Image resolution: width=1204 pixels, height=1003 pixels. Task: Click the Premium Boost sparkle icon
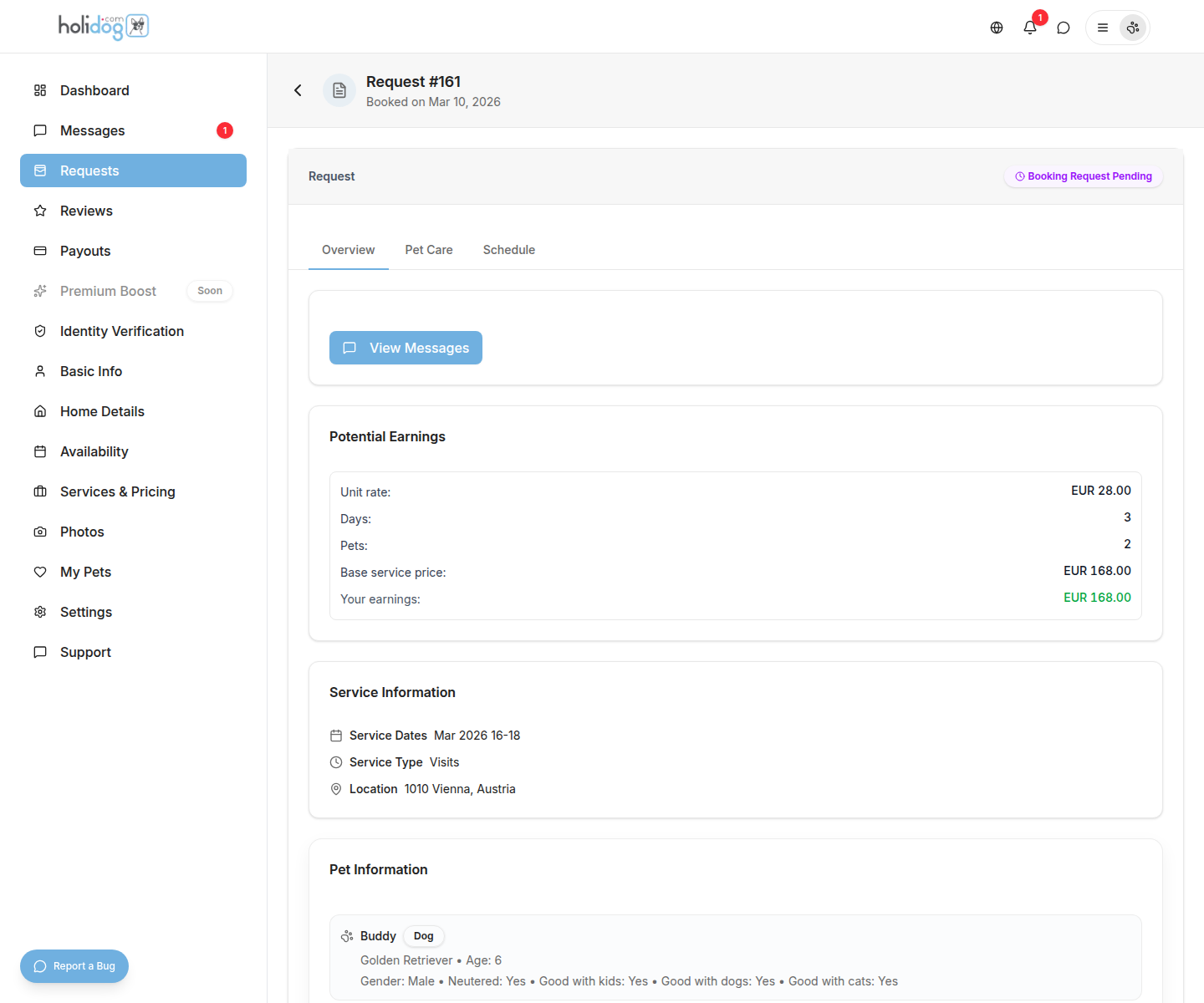coord(40,291)
